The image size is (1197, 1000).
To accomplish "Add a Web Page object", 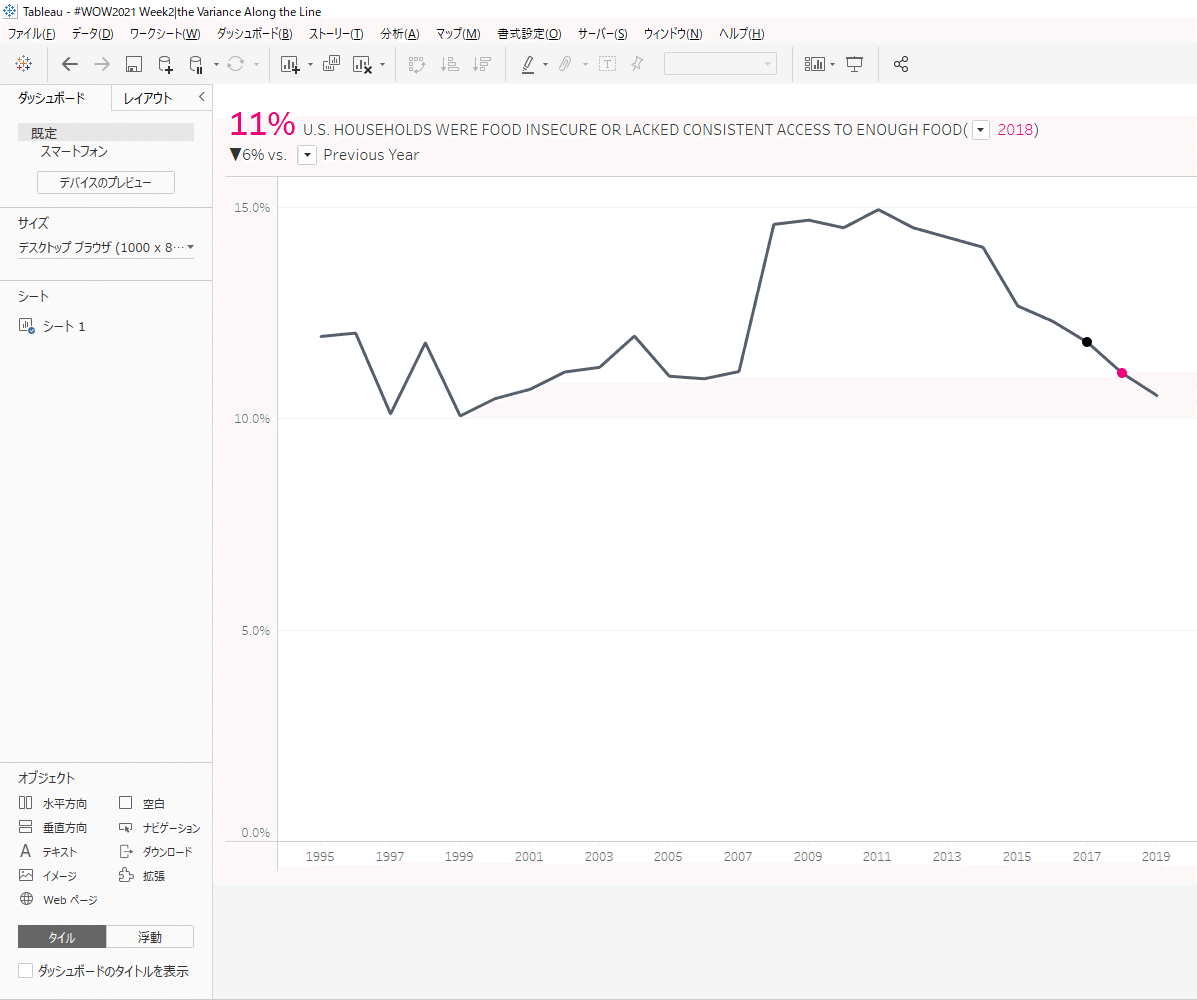I will tap(58, 899).
